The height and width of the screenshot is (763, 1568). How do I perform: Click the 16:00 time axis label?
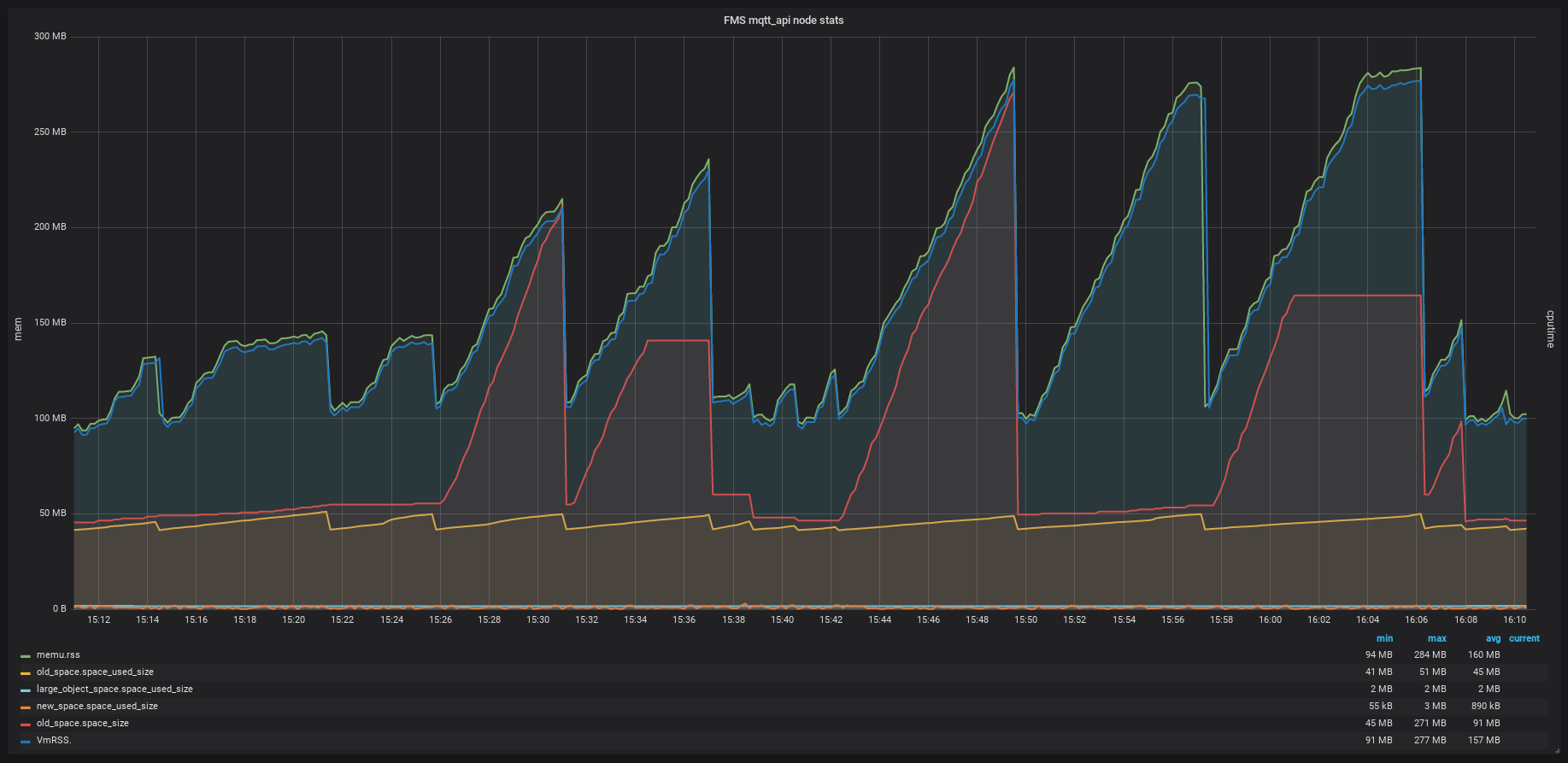(1271, 620)
